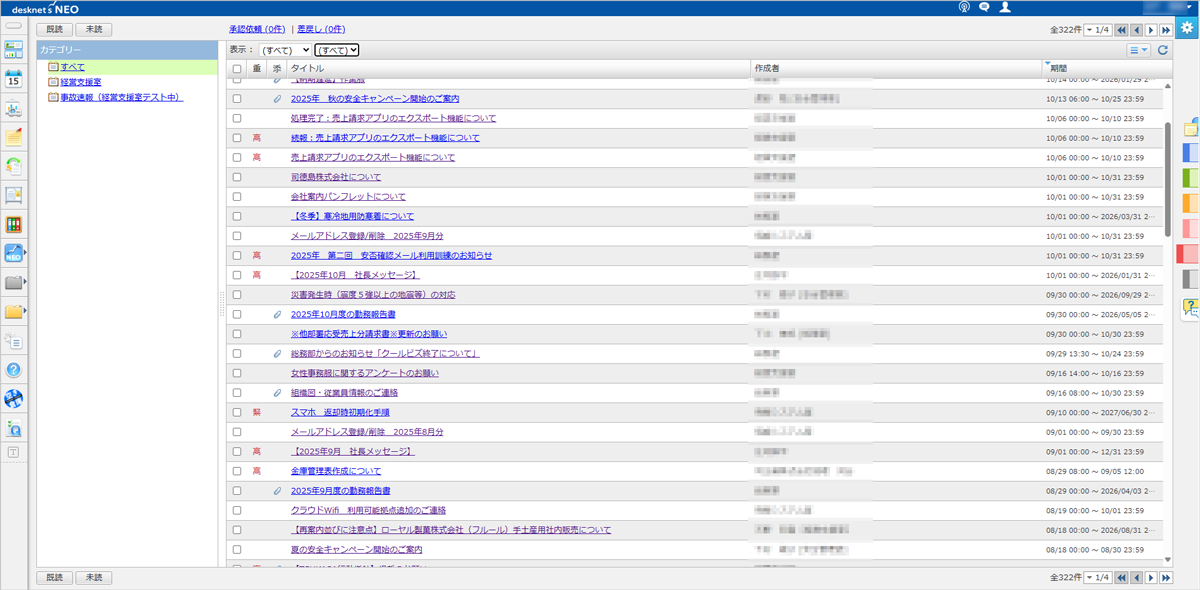Select 経営支援室 category in left panel
This screenshot has height=590, width=1200.
click(x=80, y=82)
